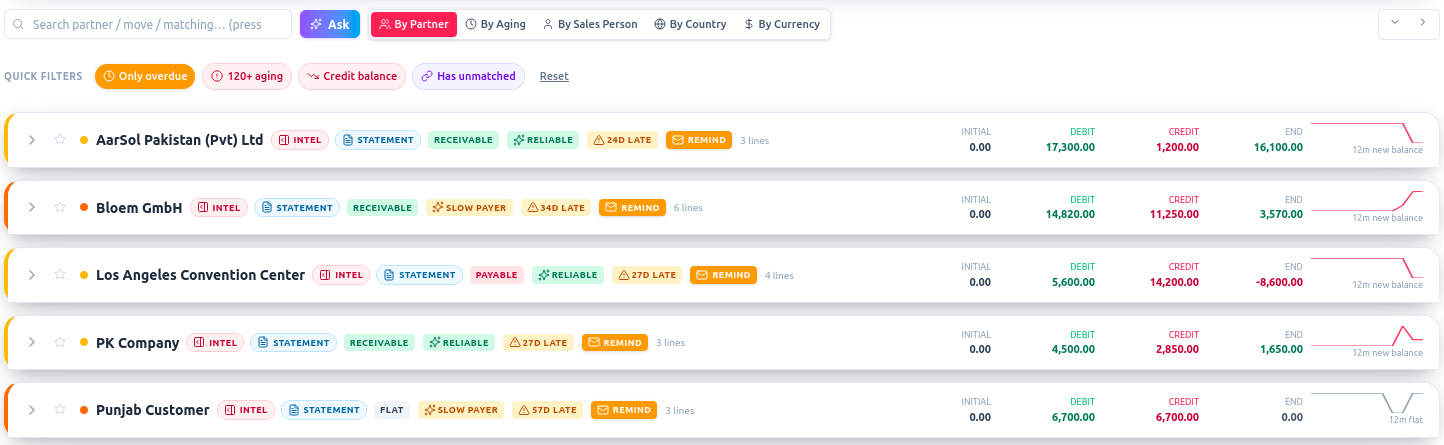Open 24D LATE warning on AarSol
1444x445 pixels.
point(622,140)
